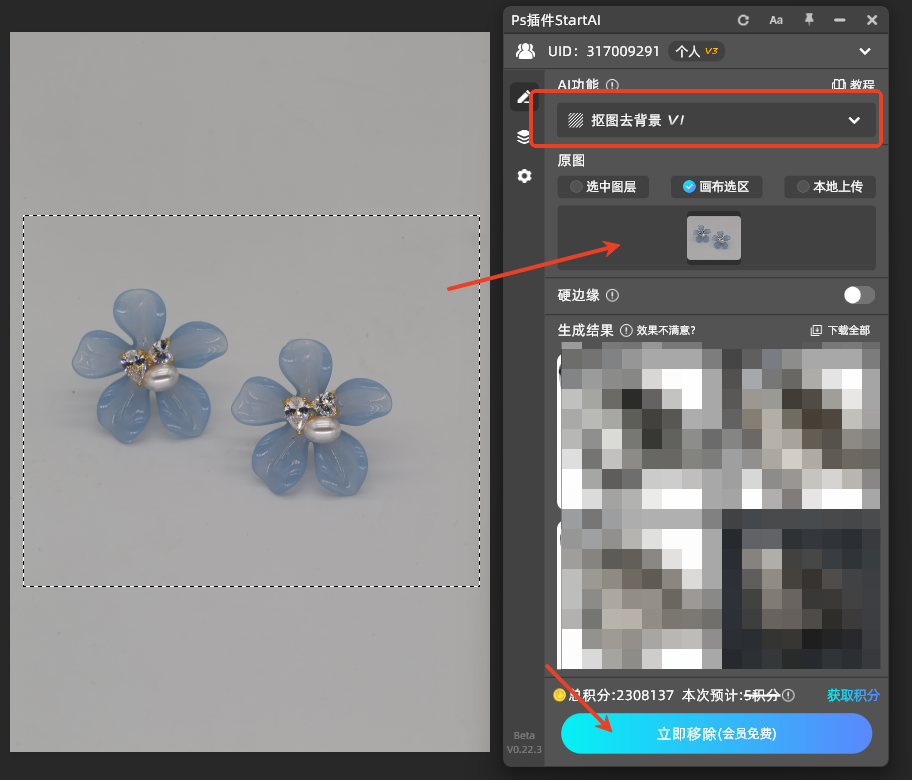
Task: Click info icon next to 本次预计 points
Action: 789,695
